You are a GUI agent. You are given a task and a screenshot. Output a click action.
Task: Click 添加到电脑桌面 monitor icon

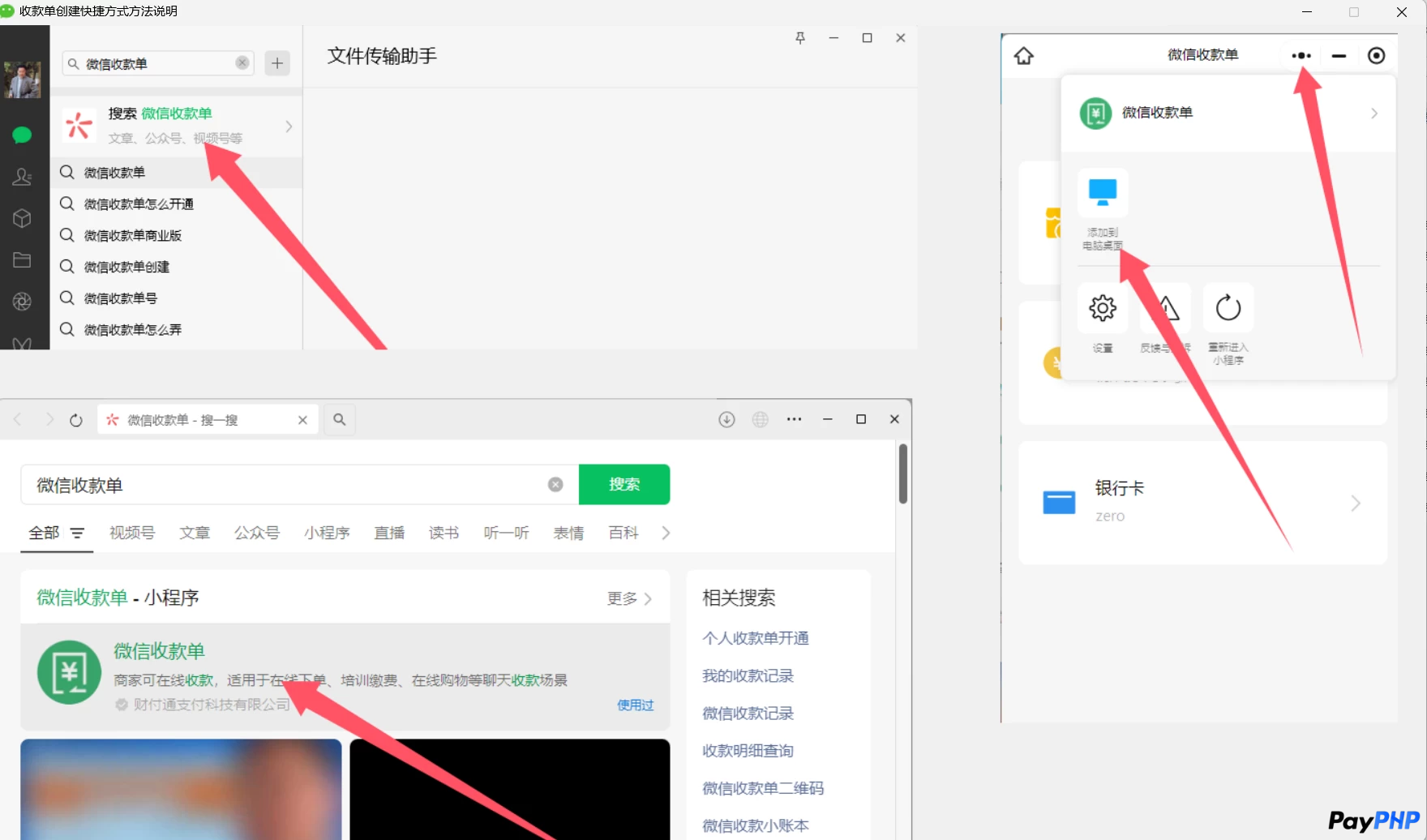[x=1103, y=192]
